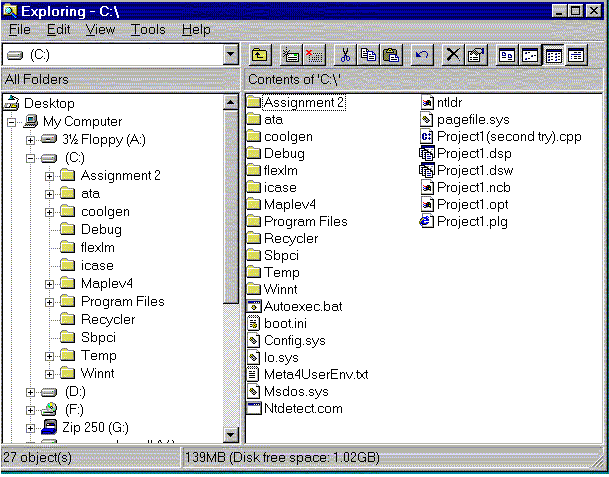Open the View menu
Screen dimensions: 609x477
(x=100, y=30)
